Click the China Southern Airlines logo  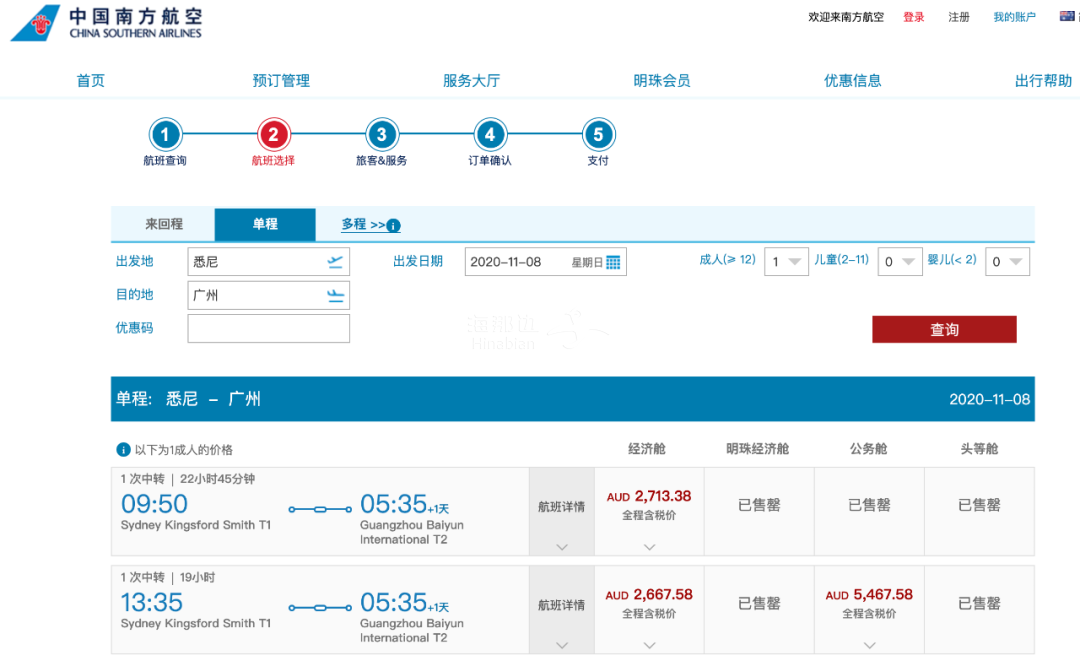coord(107,23)
